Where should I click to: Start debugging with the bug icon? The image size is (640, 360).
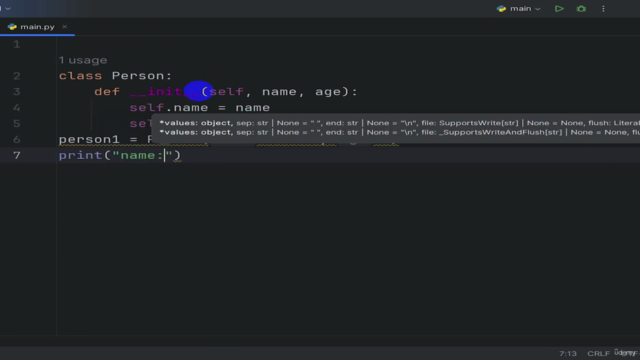pyautogui.click(x=581, y=9)
